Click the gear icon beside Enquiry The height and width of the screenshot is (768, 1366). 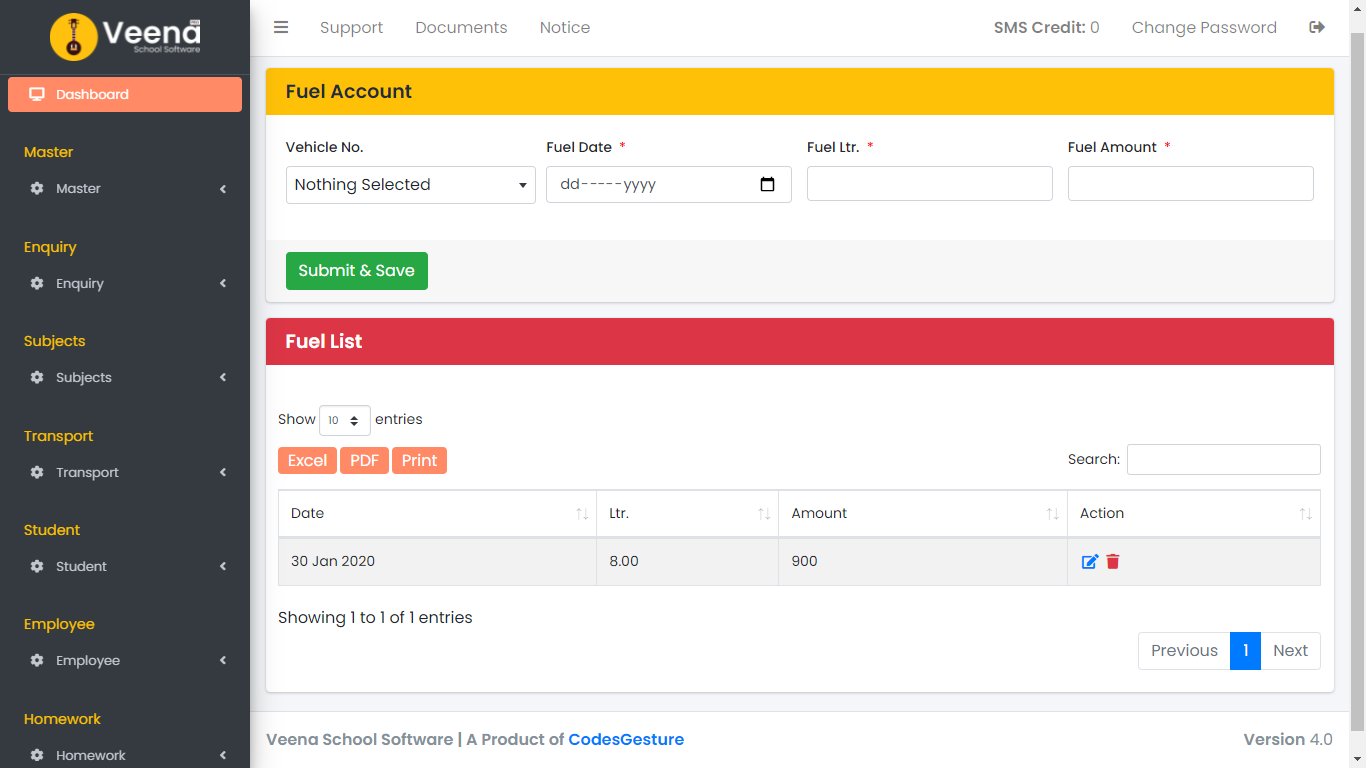[37, 283]
